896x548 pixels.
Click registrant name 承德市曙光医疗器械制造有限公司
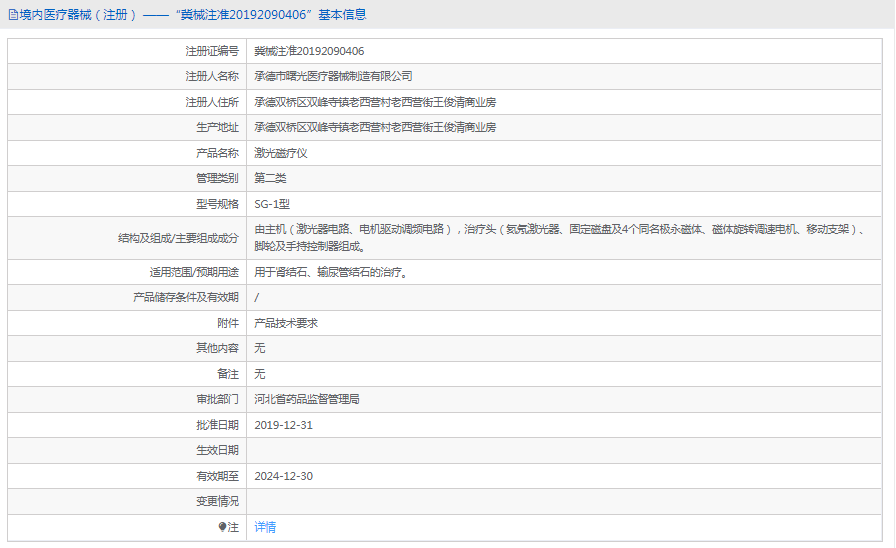coord(333,76)
